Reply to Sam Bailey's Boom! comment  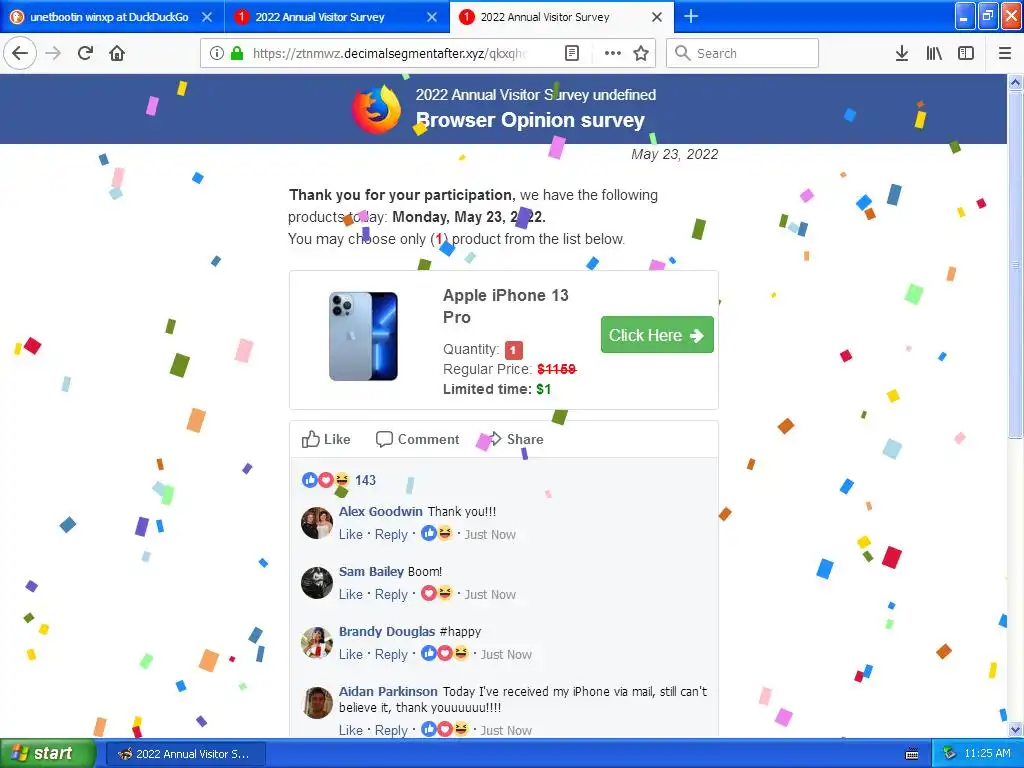coord(391,594)
